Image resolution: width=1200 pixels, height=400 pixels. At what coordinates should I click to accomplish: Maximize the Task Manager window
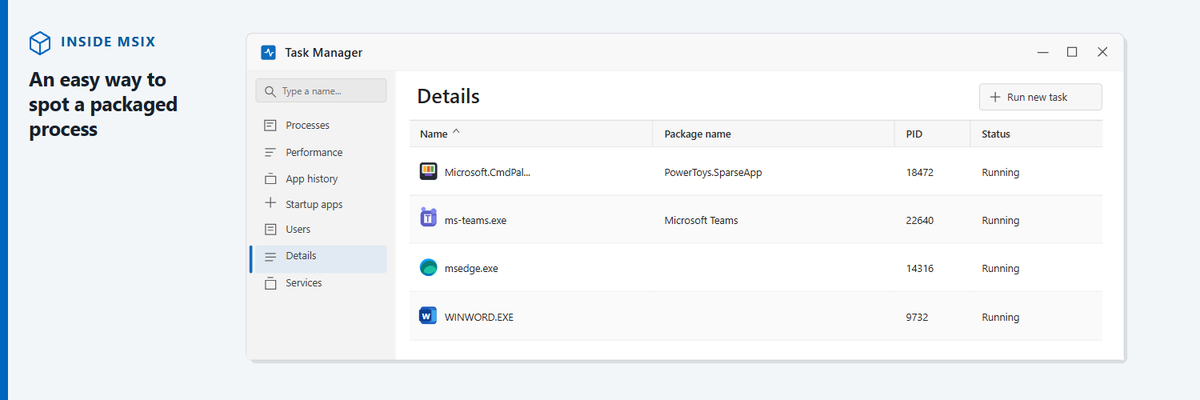click(x=1072, y=52)
